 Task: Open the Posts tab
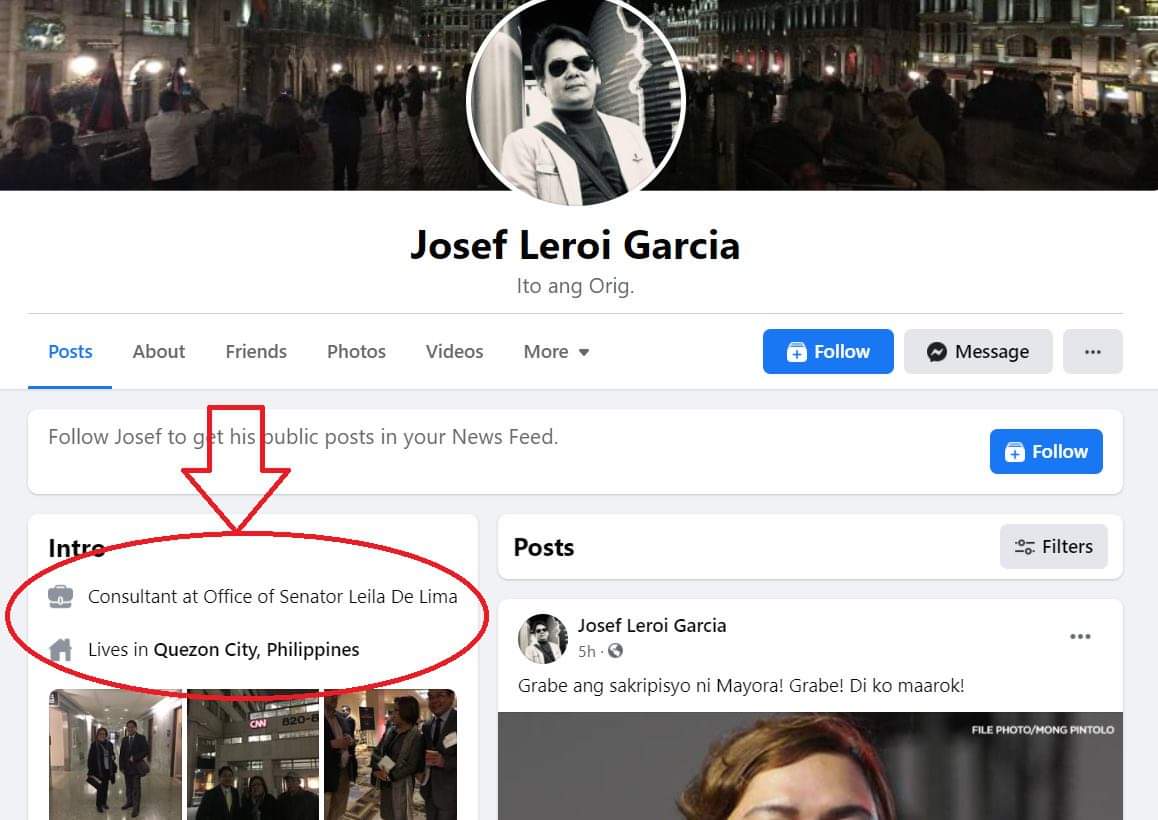pyautogui.click(x=70, y=352)
